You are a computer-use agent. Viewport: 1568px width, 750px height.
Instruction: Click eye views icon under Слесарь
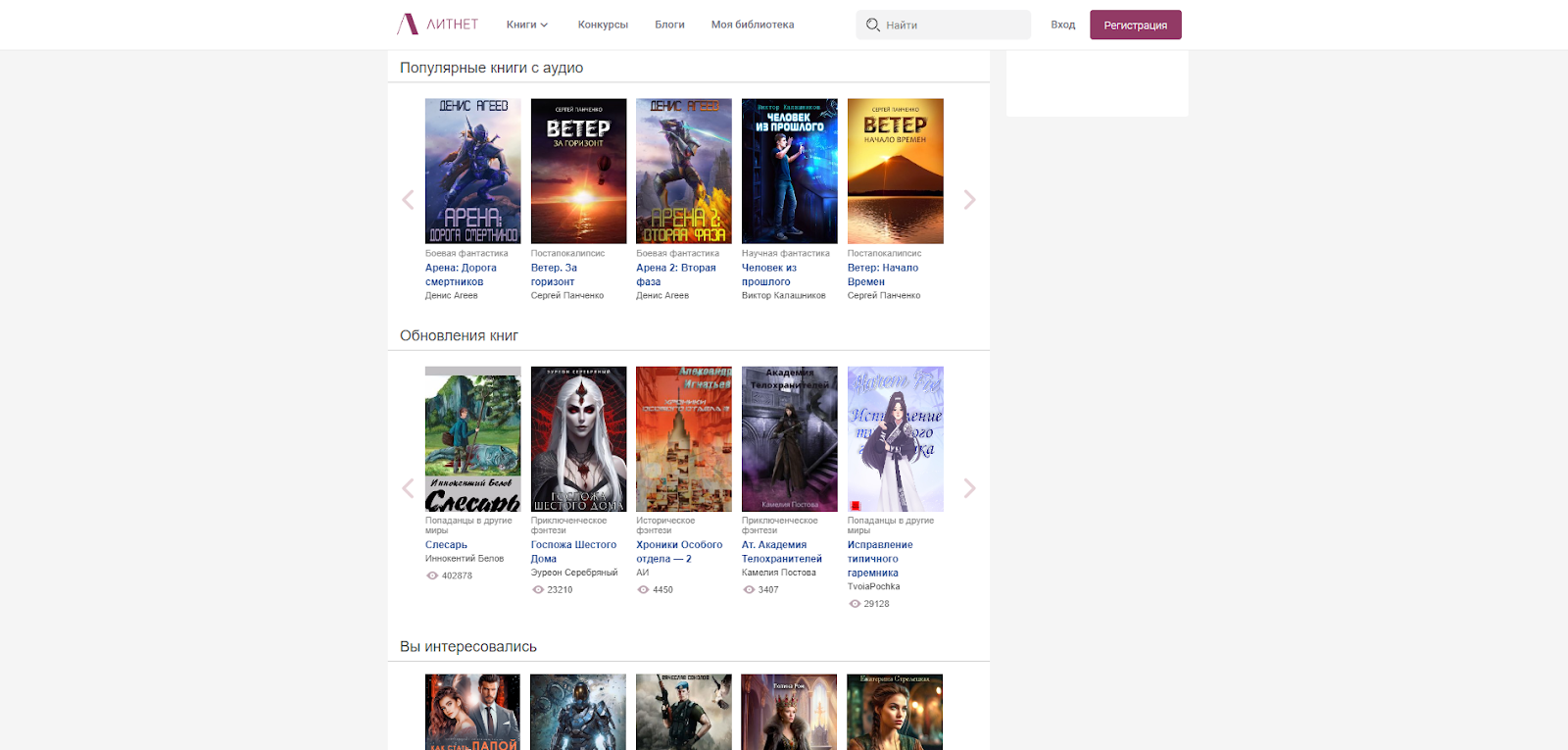[x=432, y=575]
